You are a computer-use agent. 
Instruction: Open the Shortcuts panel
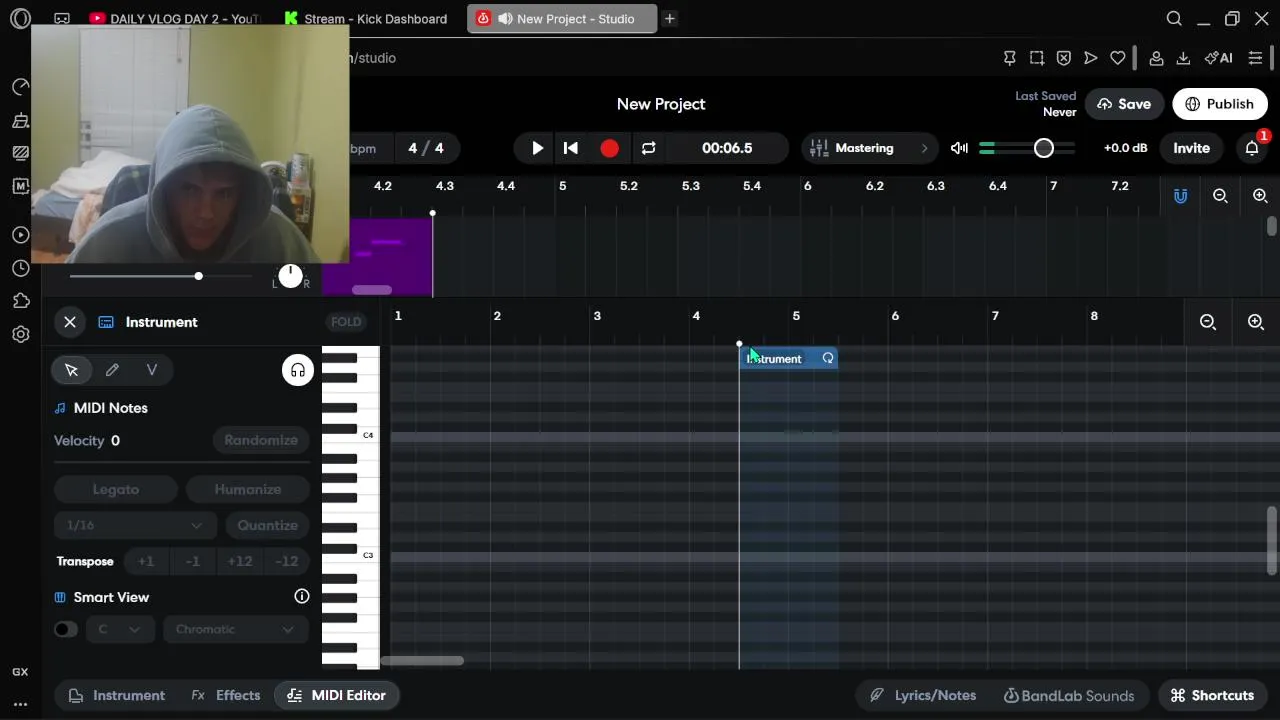1212,695
